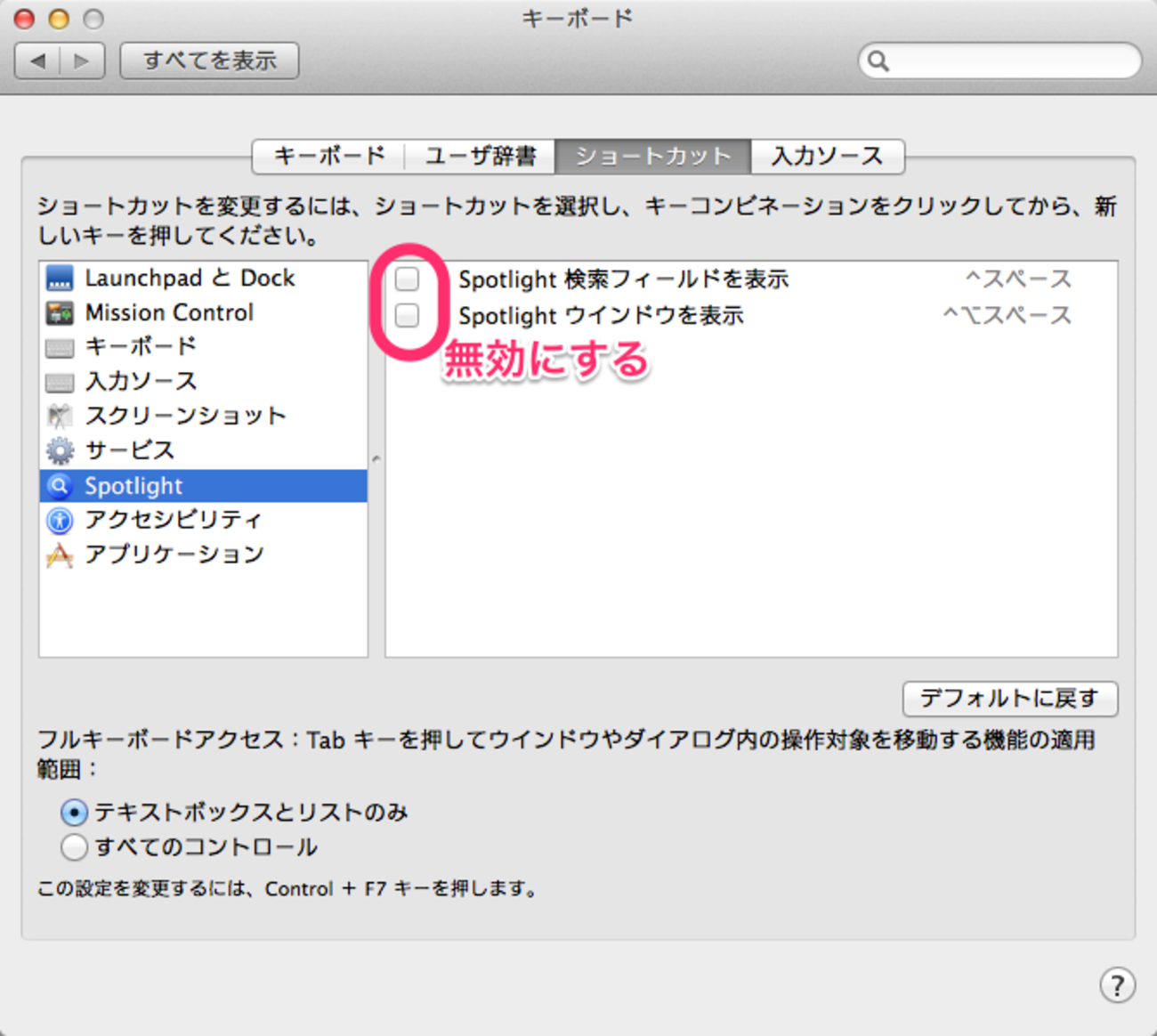Enable Spotlight ウインドウを表示 checkbox
The image size is (1157, 1036).
point(408,315)
